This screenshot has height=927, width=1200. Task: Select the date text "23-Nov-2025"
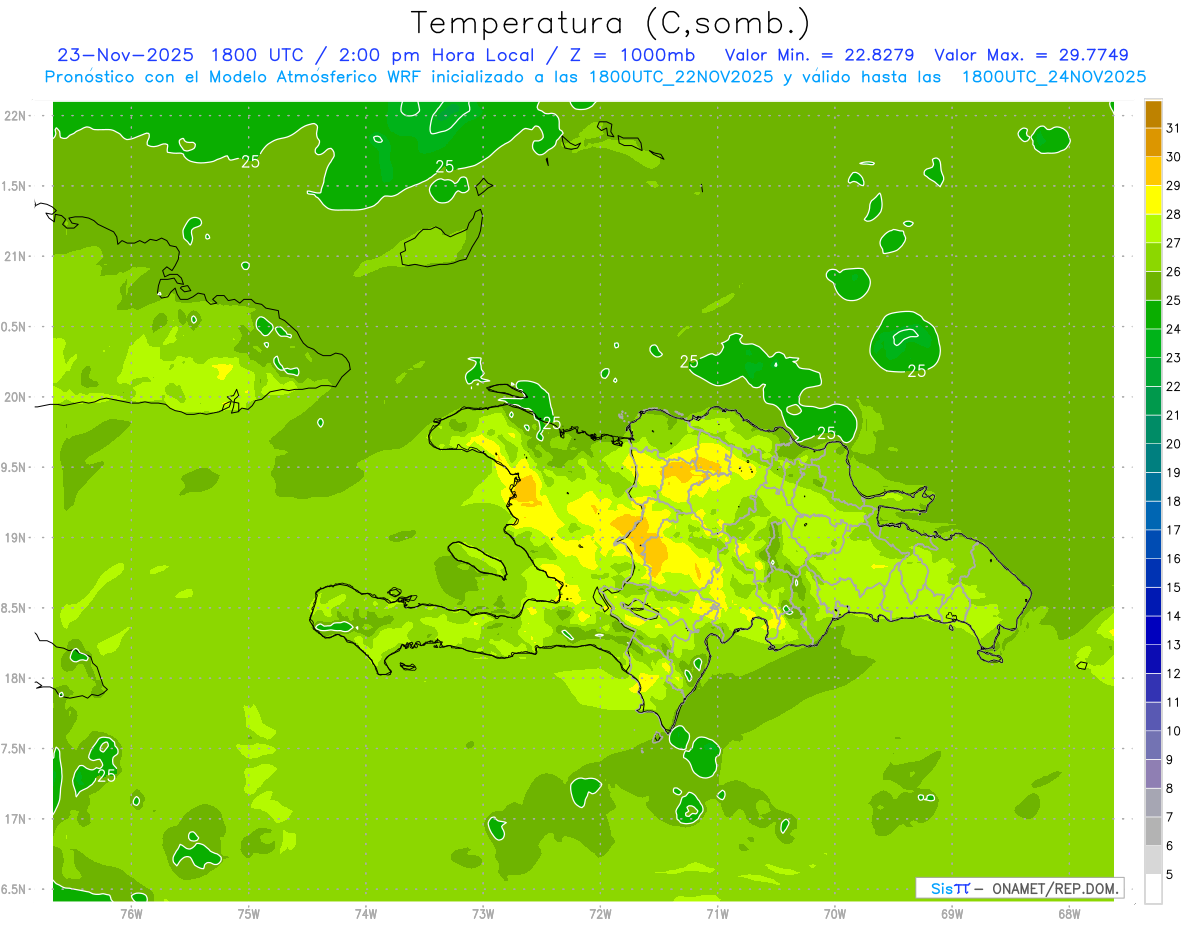point(125,55)
